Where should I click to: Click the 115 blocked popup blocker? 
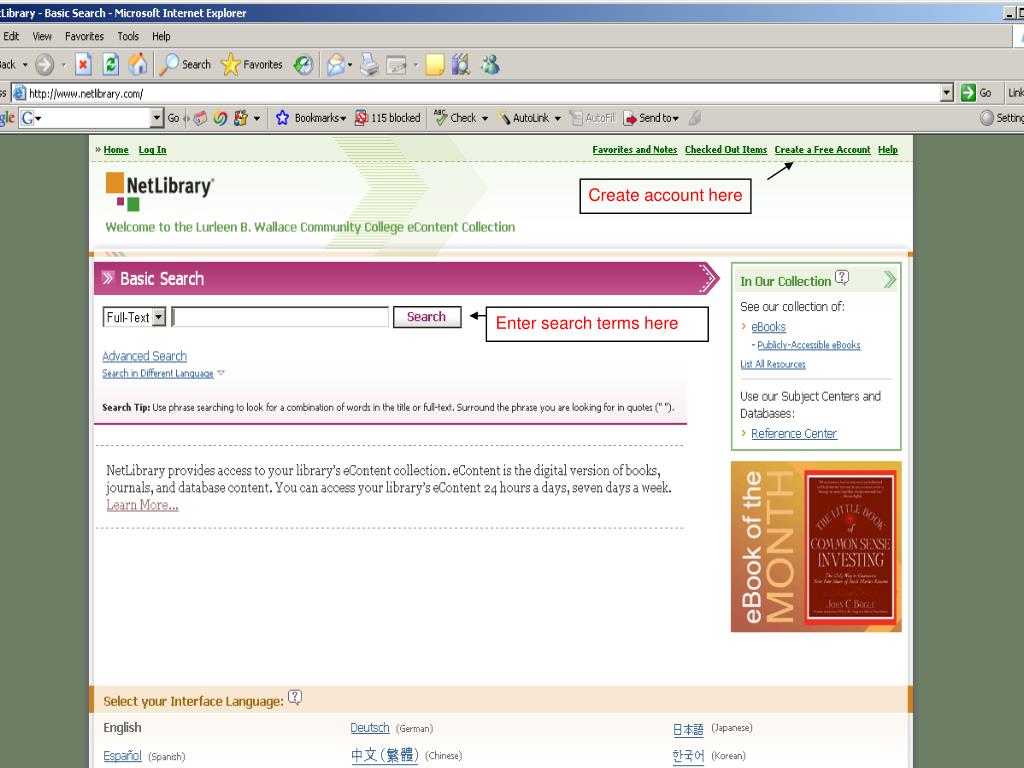coord(388,118)
